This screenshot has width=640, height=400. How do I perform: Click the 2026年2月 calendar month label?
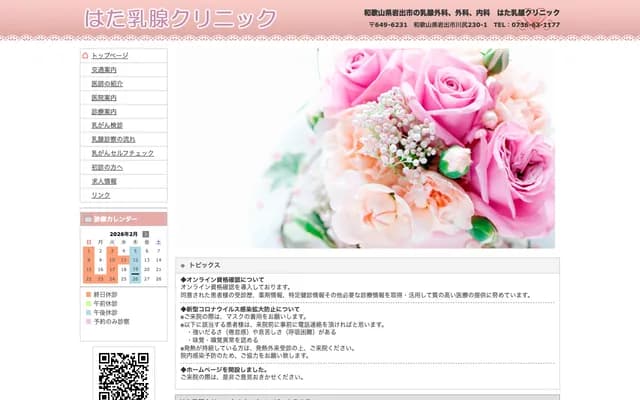pos(124,234)
